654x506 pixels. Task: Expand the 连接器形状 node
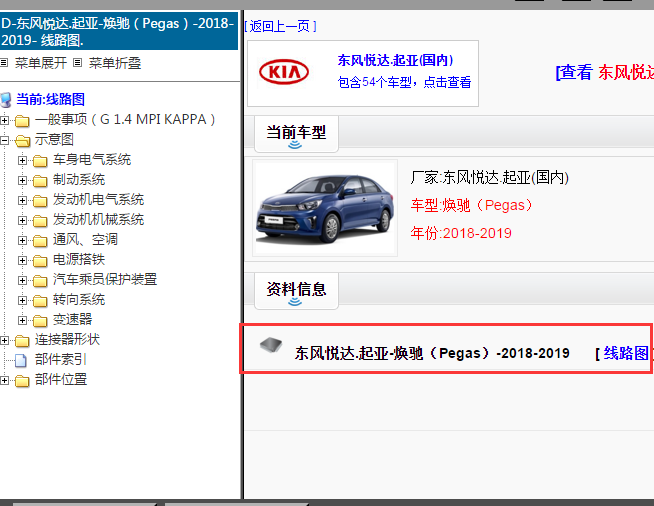pyautogui.click(x=4, y=341)
